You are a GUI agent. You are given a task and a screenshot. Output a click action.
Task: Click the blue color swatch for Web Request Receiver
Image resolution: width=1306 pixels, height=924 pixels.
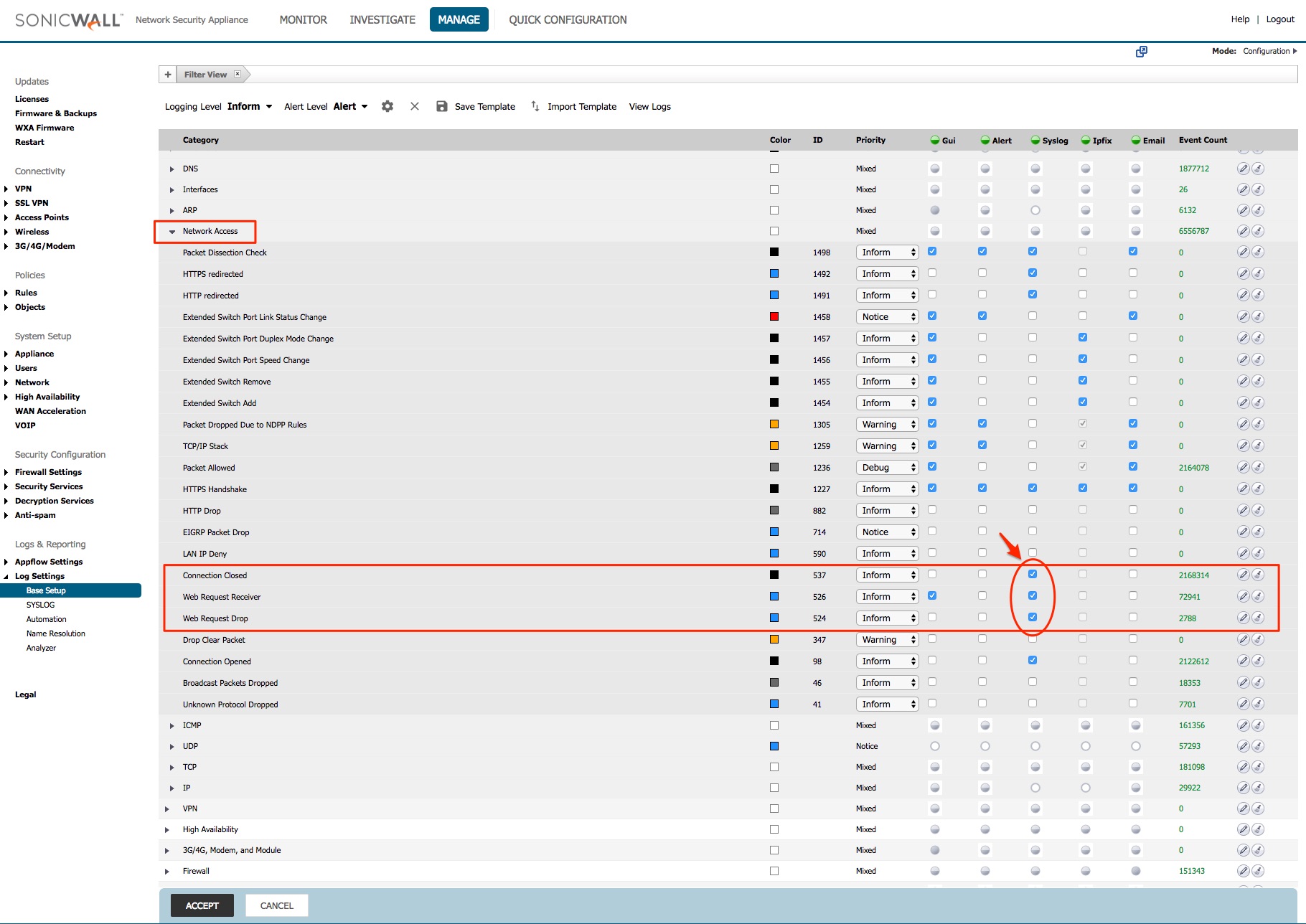click(774, 596)
